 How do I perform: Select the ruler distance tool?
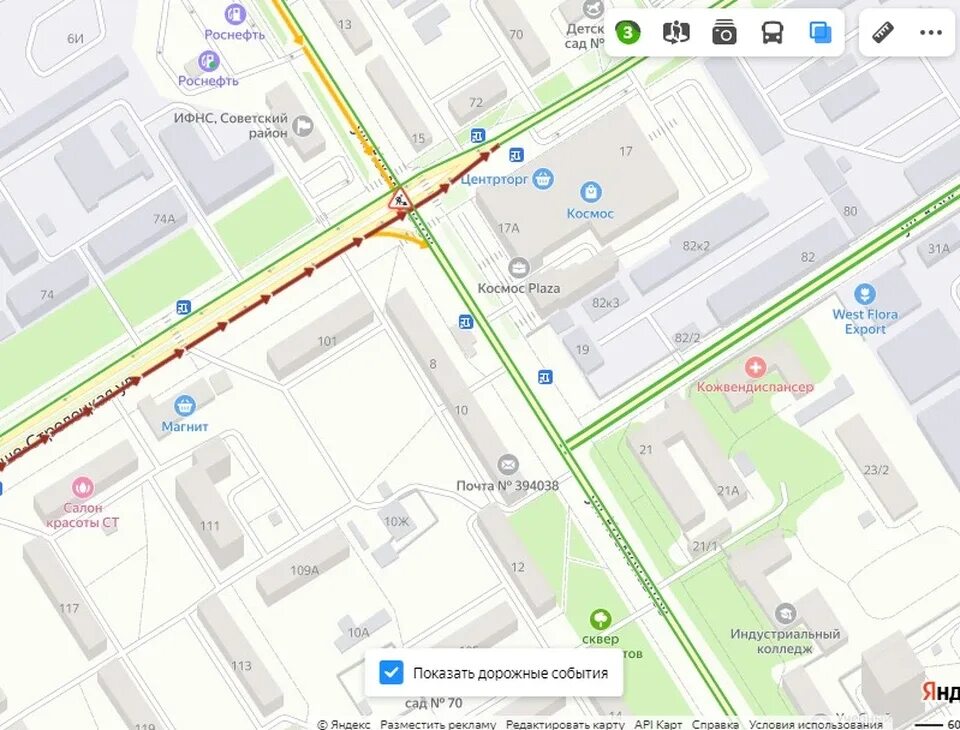pos(883,32)
